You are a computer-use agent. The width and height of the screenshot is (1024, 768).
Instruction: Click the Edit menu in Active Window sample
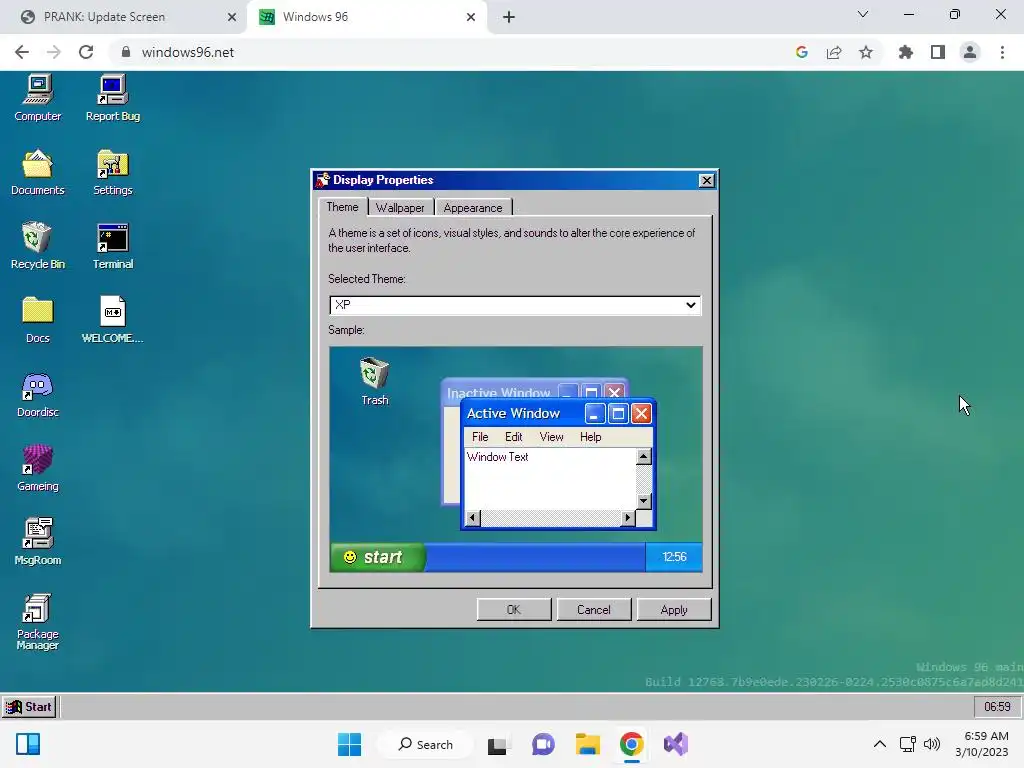click(513, 437)
